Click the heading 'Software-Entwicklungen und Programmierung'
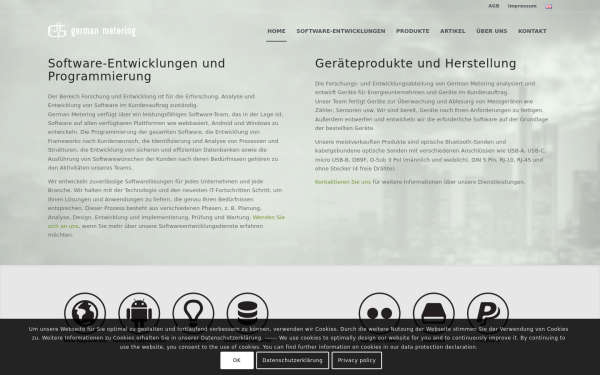The width and height of the screenshot is (600, 375). (136, 70)
